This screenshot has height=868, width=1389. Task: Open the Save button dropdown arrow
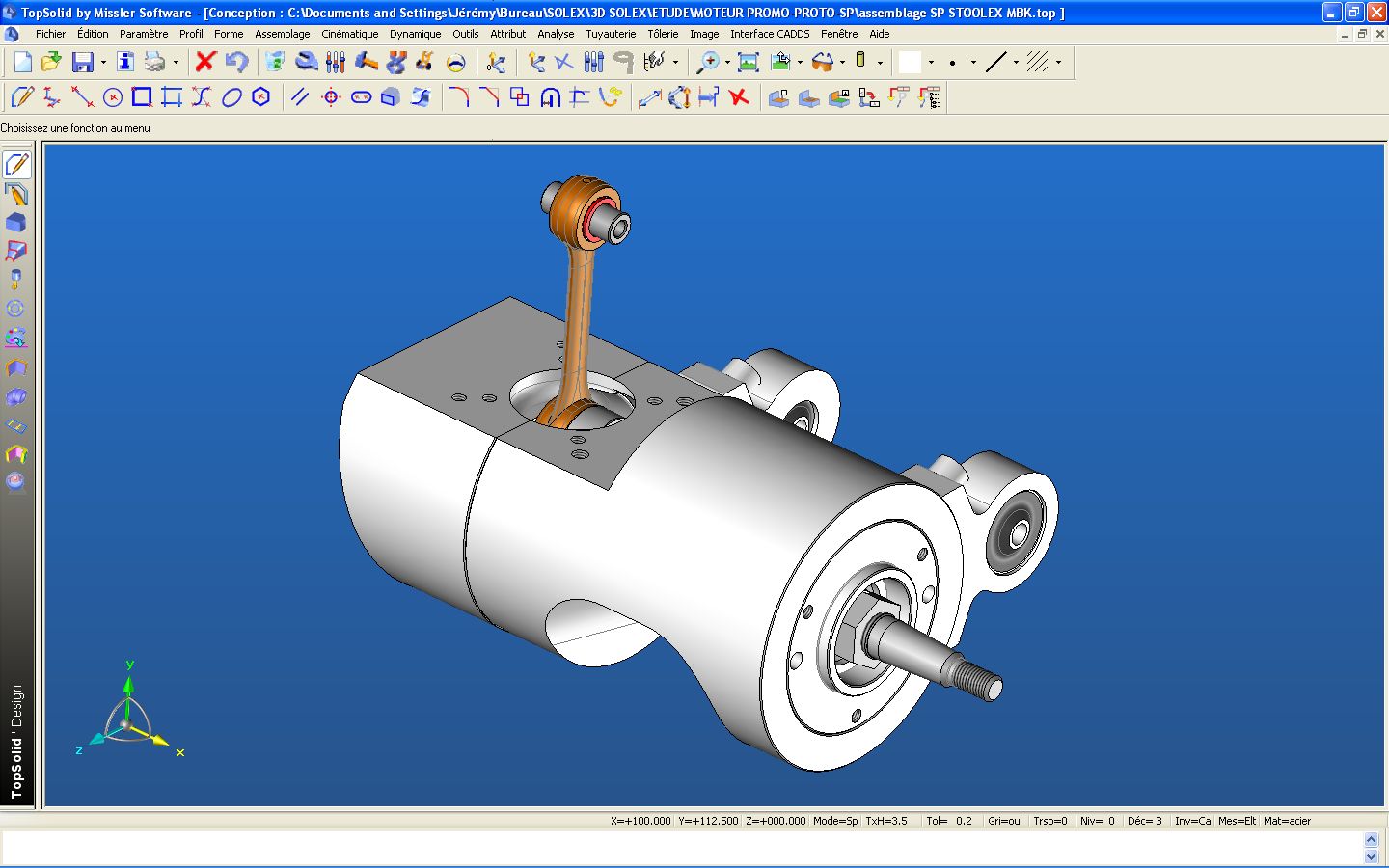point(101,61)
